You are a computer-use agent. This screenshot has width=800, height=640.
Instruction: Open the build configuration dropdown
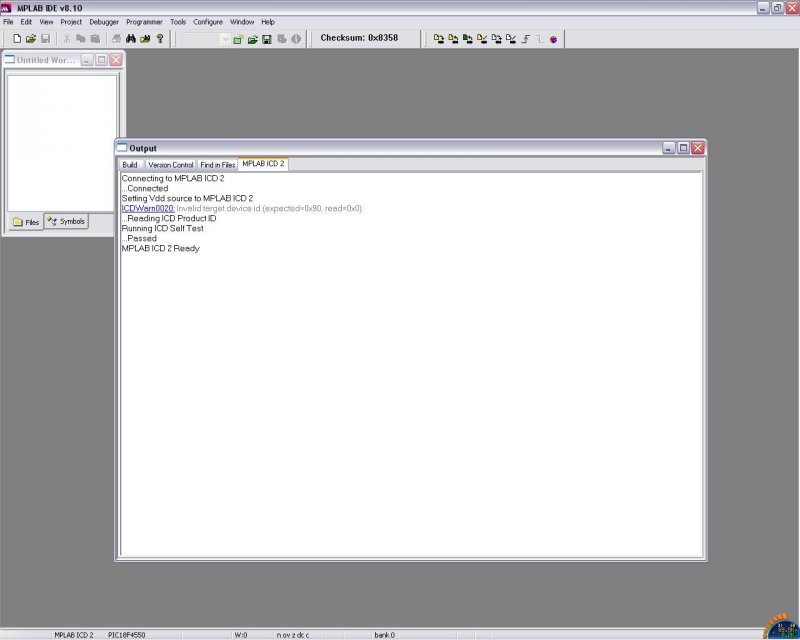pyautogui.click(x=225, y=39)
